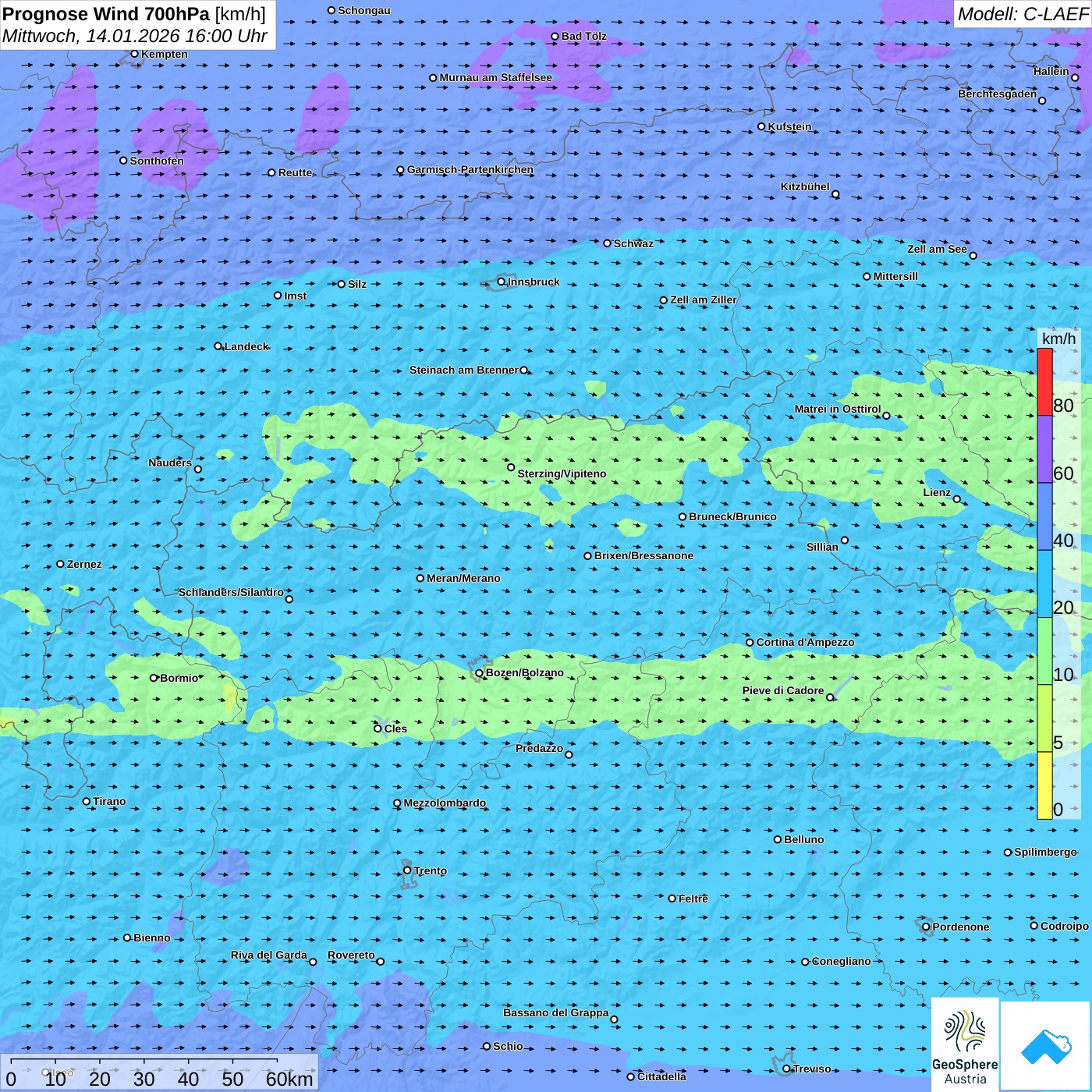
Task: Click the yellow 0 km/h legend swatch
Action: tap(1044, 785)
